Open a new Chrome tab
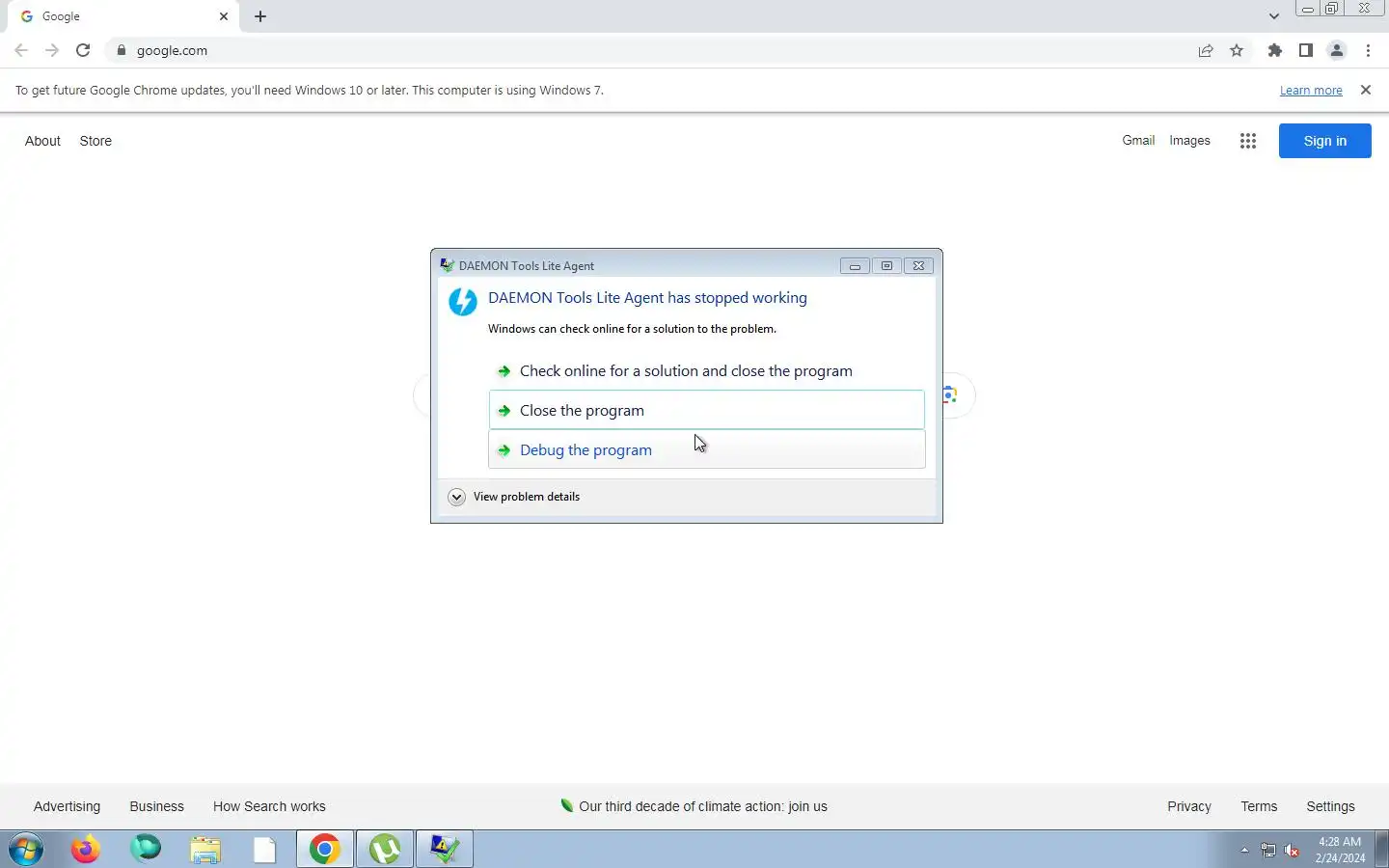This screenshot has width=1389, height=868. click(x=260, y=16)
